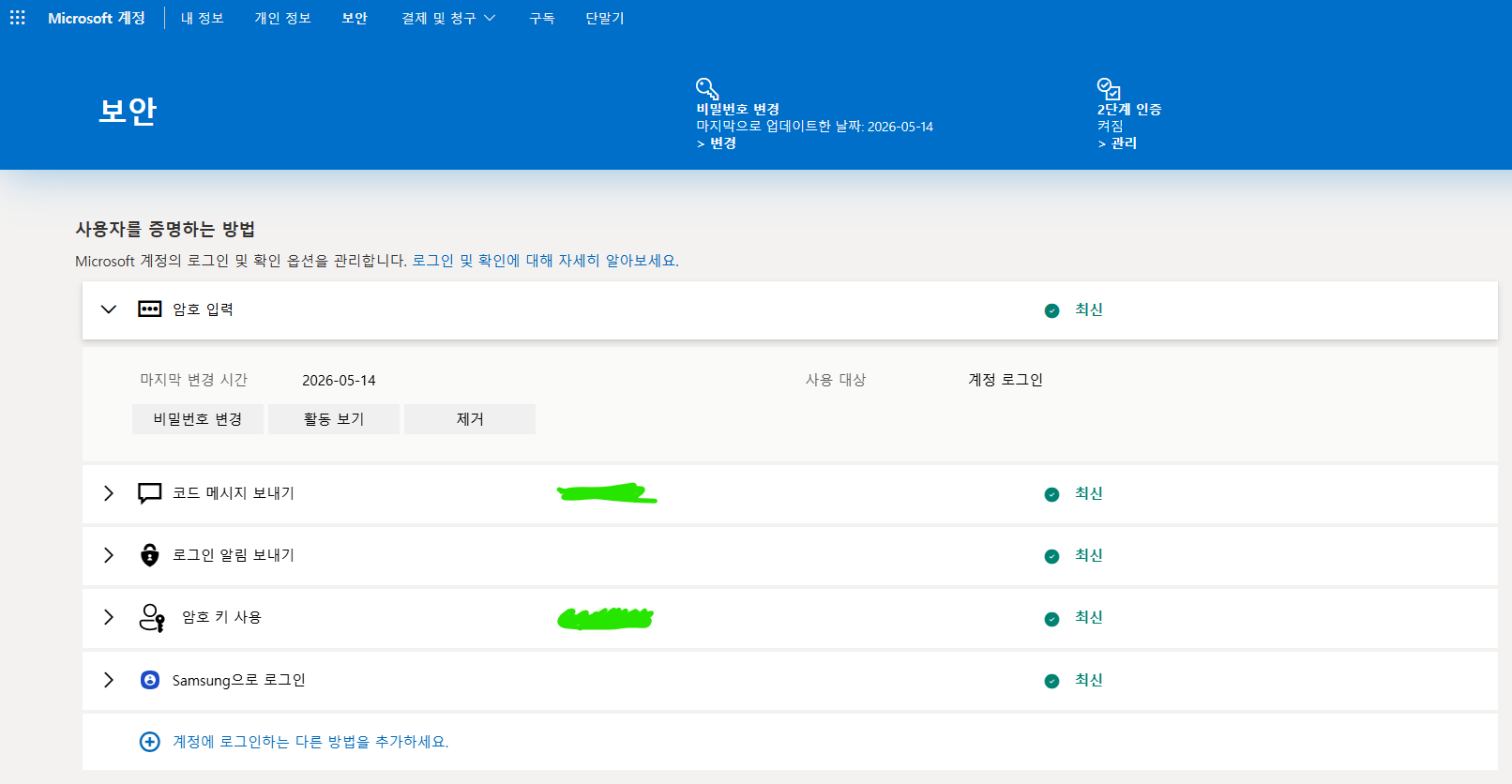Screen dimensions: 1512x784
Task: Click green check icon in 암호 키 사용 row
Action: point(1052,619)
